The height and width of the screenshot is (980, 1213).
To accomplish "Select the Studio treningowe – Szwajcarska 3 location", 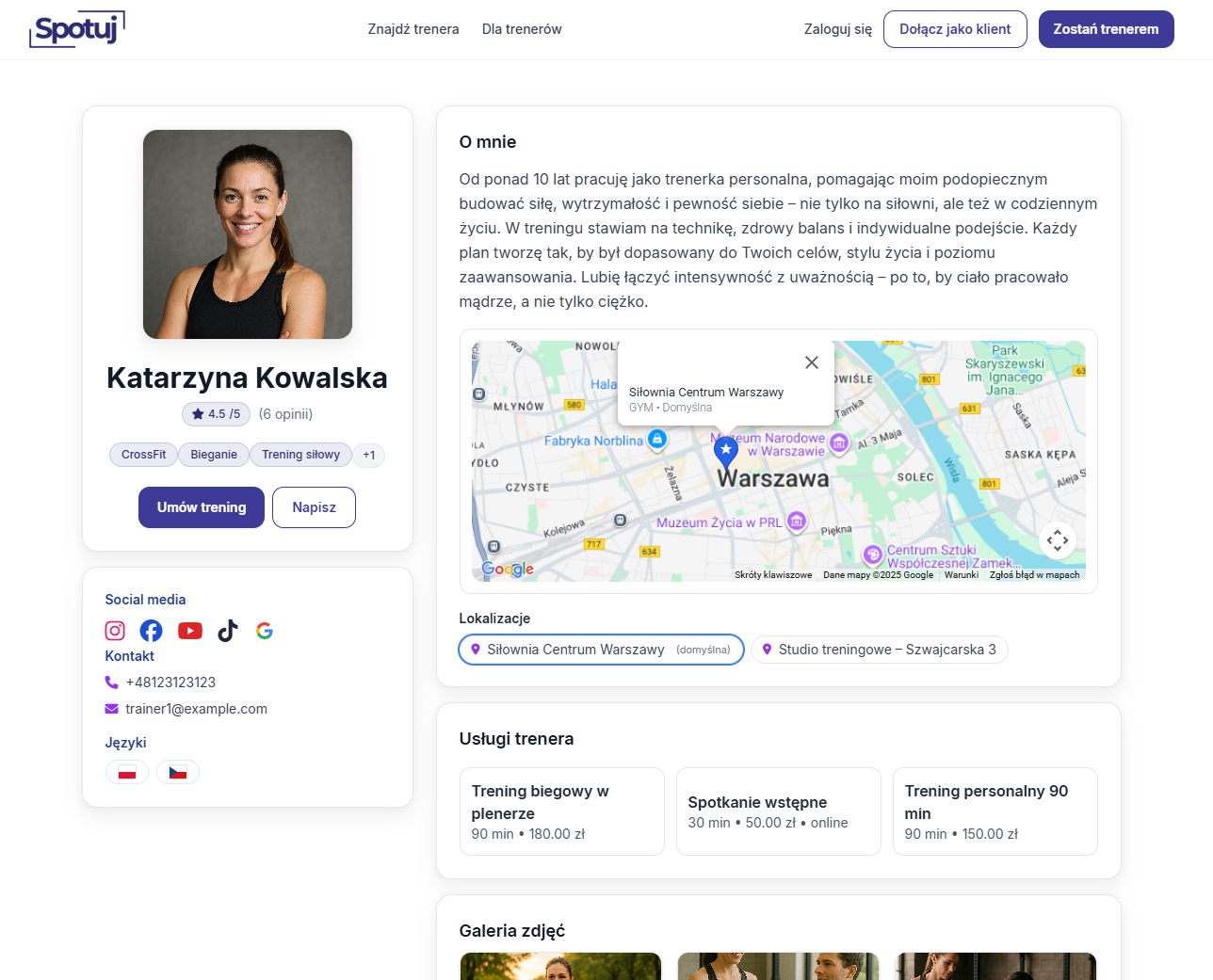I will [x=879, y=650].
